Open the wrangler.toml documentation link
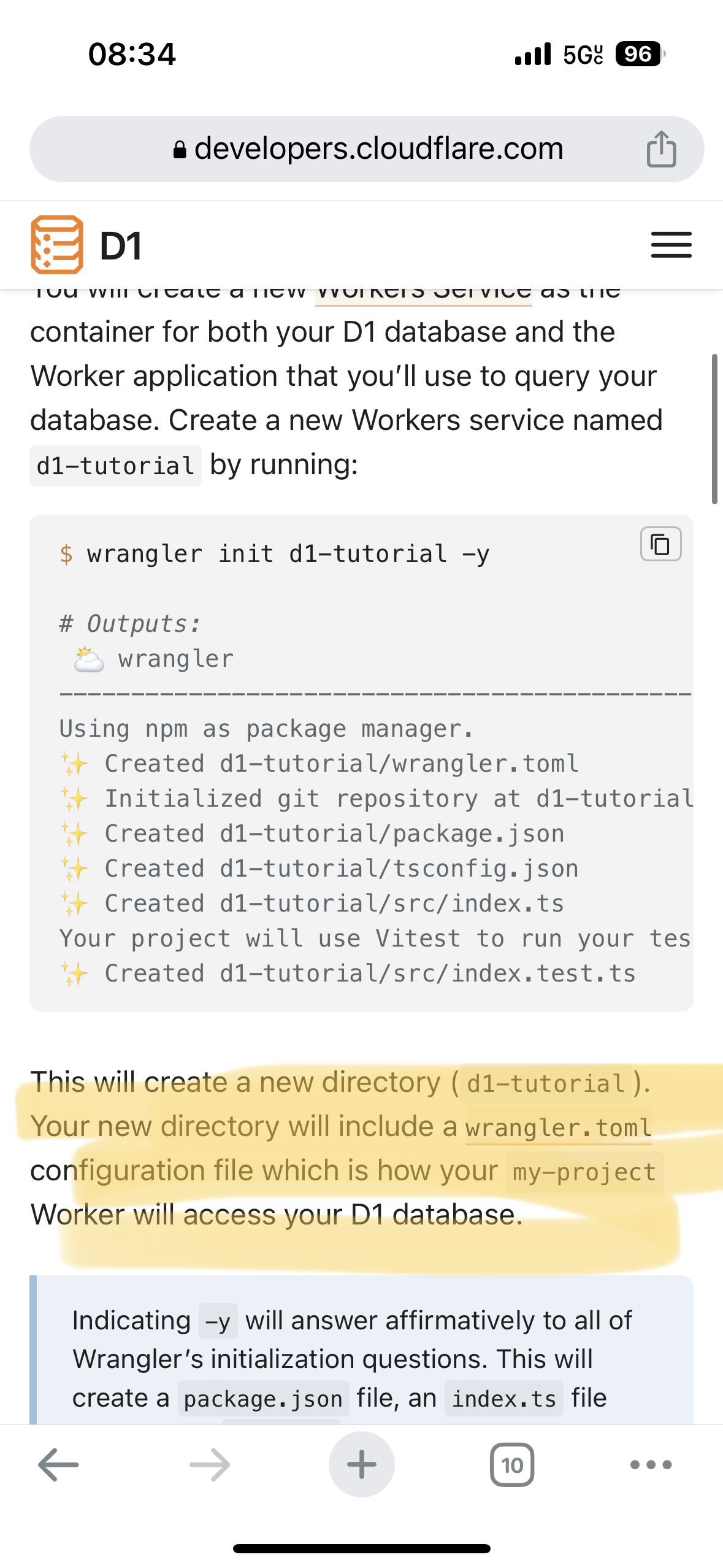Image resolution: width=723 pixels, height=1568 pixels. (x=558, y=1128)
